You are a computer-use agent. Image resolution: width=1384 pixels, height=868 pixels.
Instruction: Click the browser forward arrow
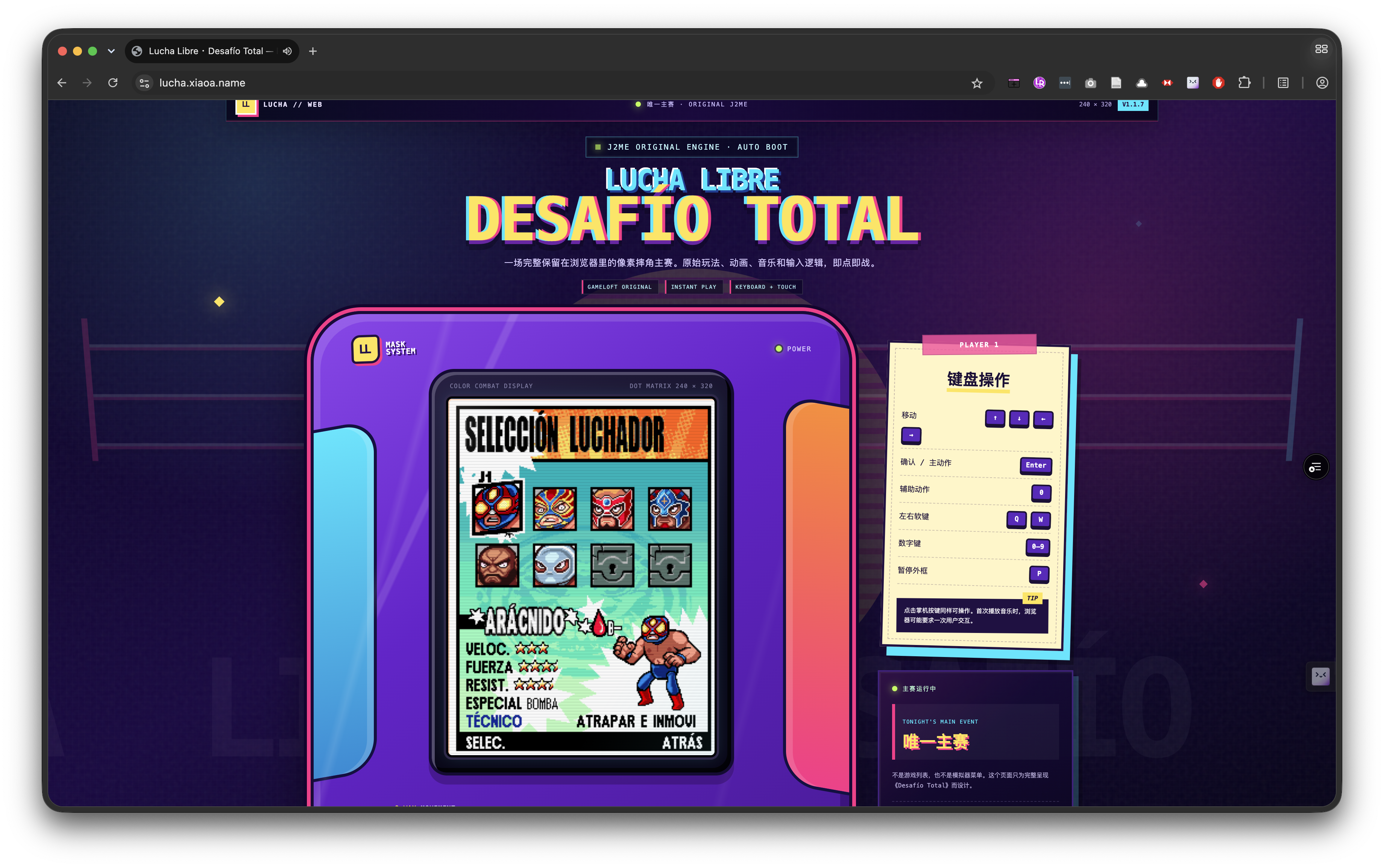[x=87, y=83]
